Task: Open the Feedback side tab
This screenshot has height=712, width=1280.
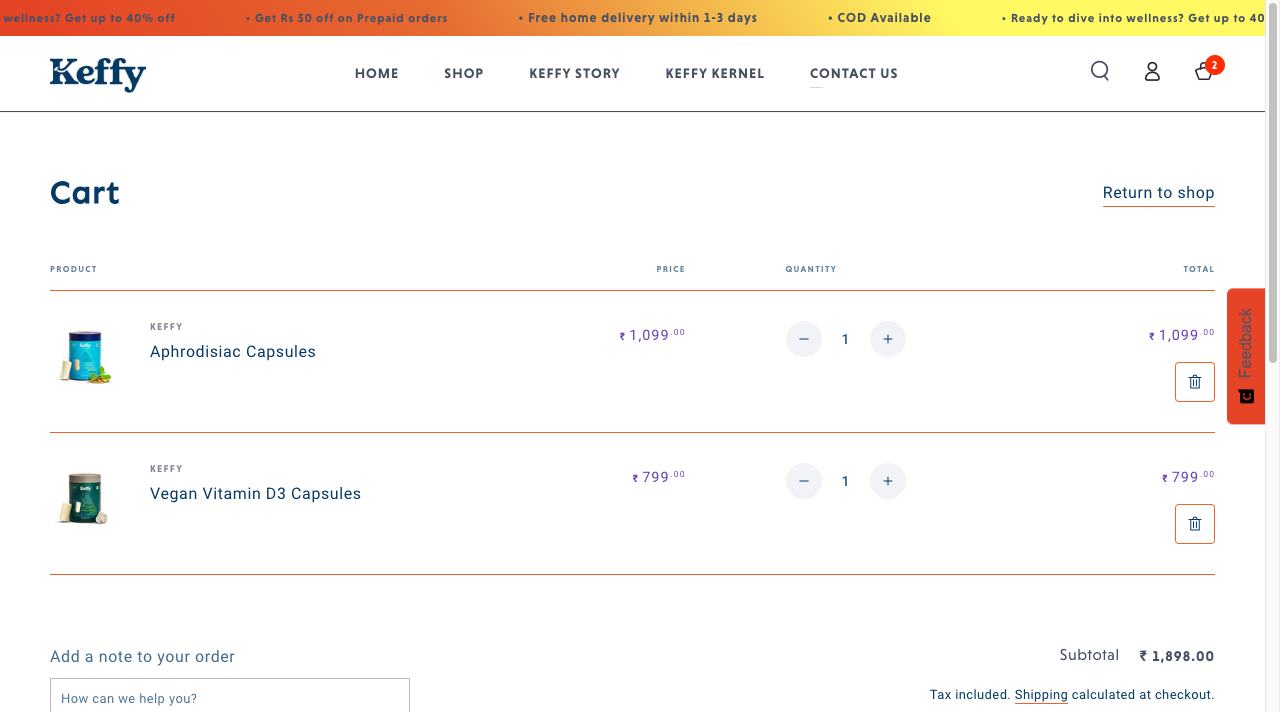Action: point(1246,356)
